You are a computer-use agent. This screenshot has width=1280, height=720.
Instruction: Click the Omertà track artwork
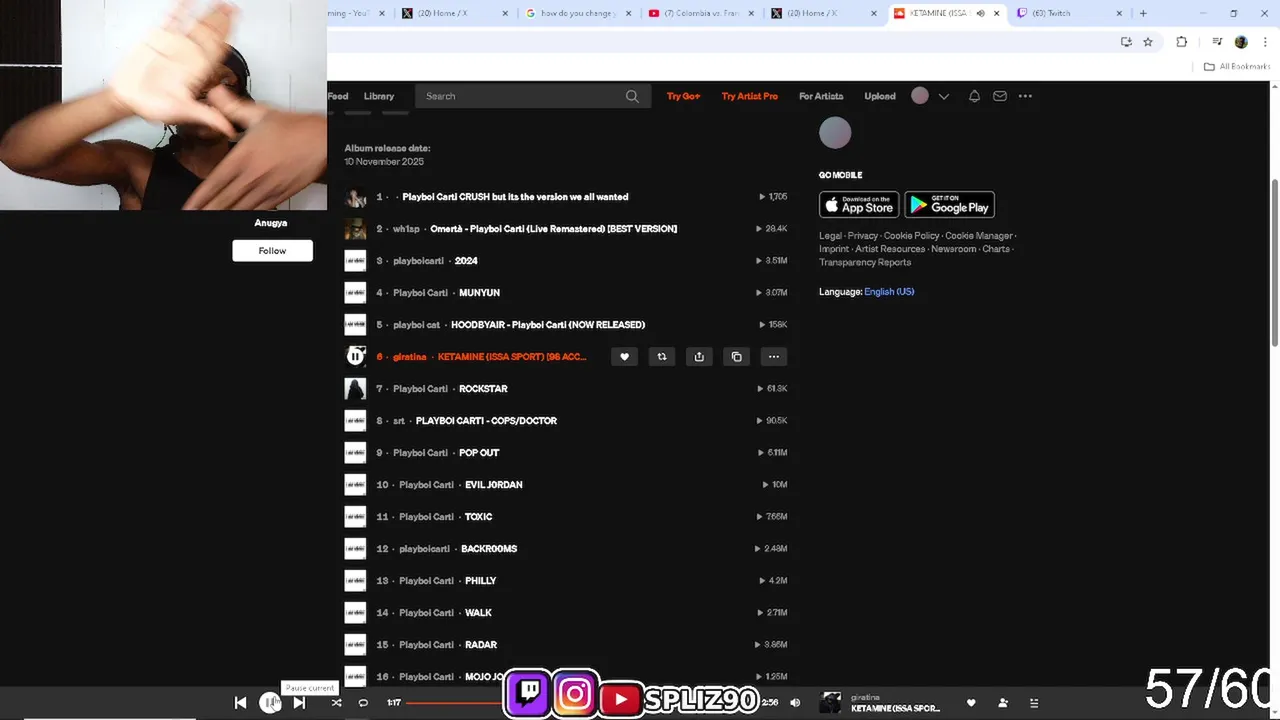[355, 229]
